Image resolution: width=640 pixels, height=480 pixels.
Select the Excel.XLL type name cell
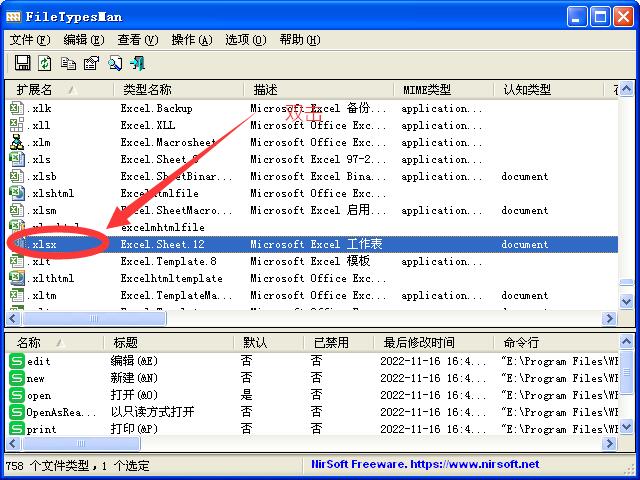click(148, 125)
